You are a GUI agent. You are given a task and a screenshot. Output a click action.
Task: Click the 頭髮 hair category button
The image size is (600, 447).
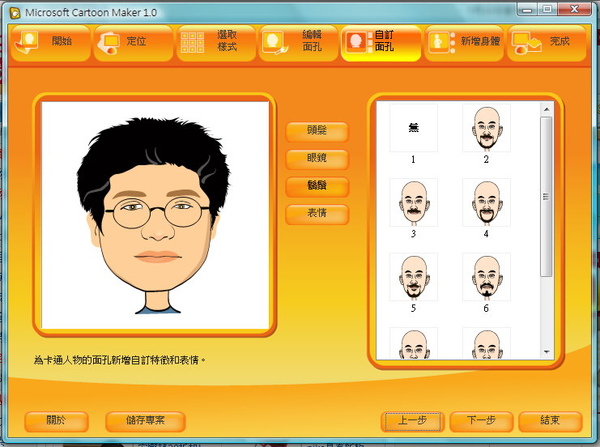click(x=317, y=131)
